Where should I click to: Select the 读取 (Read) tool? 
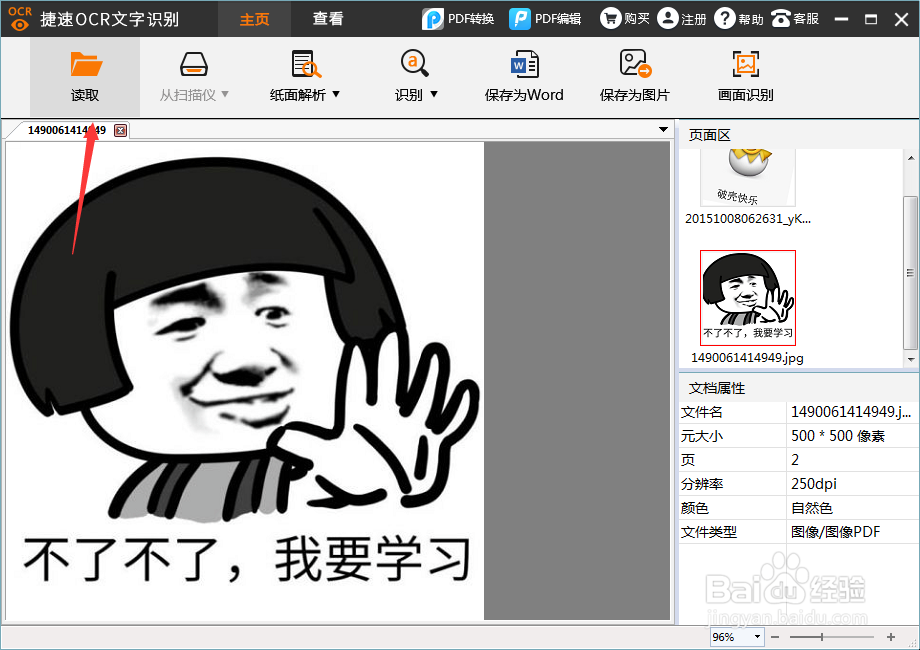pos(86,77)
